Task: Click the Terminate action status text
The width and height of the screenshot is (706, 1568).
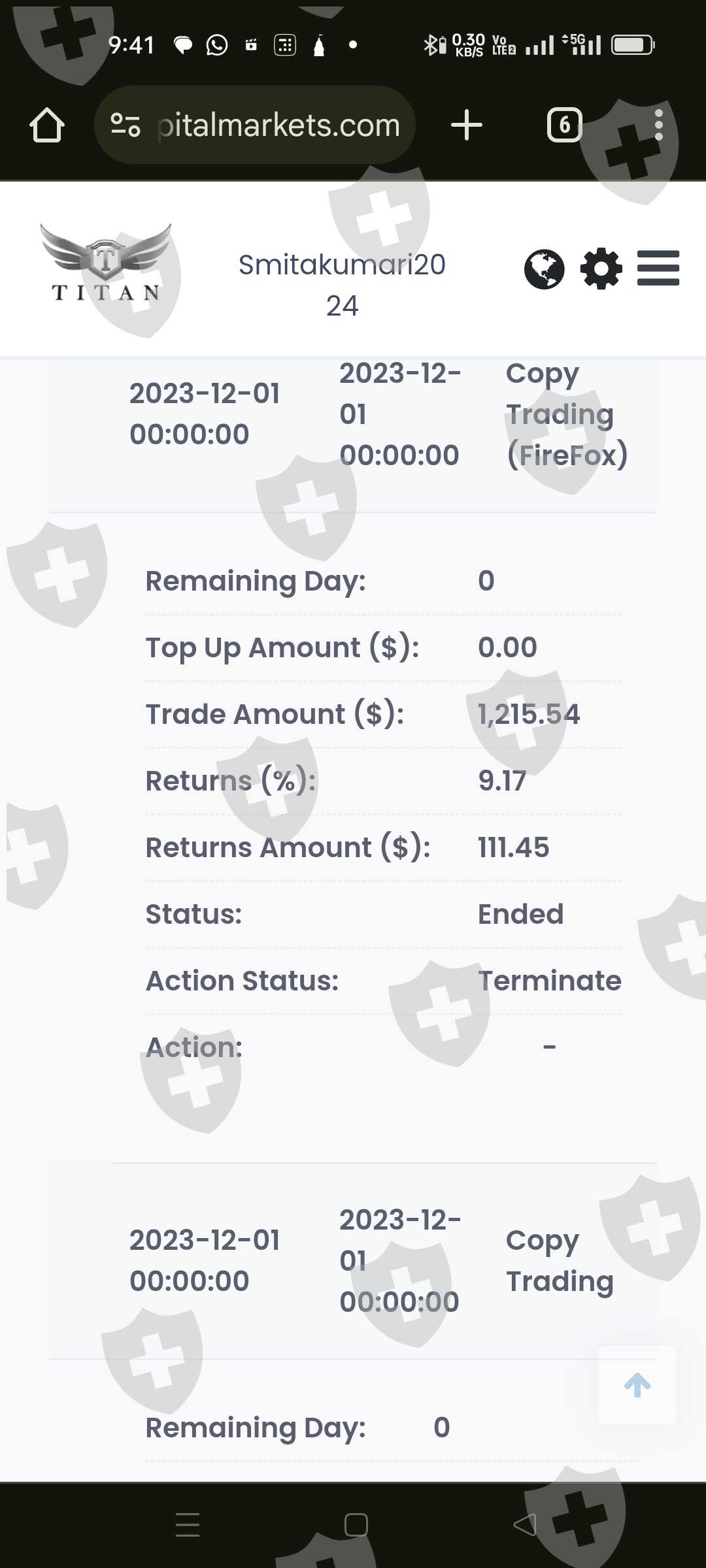Action: pos(549,981)
